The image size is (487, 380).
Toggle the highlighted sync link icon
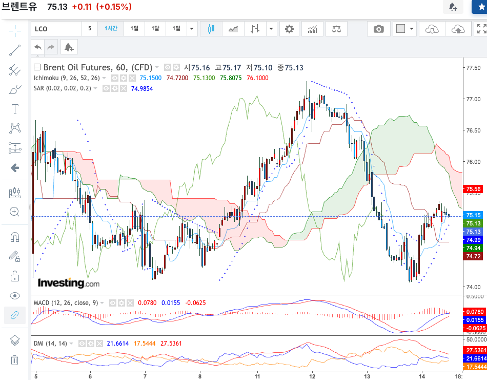coord(15,315)
